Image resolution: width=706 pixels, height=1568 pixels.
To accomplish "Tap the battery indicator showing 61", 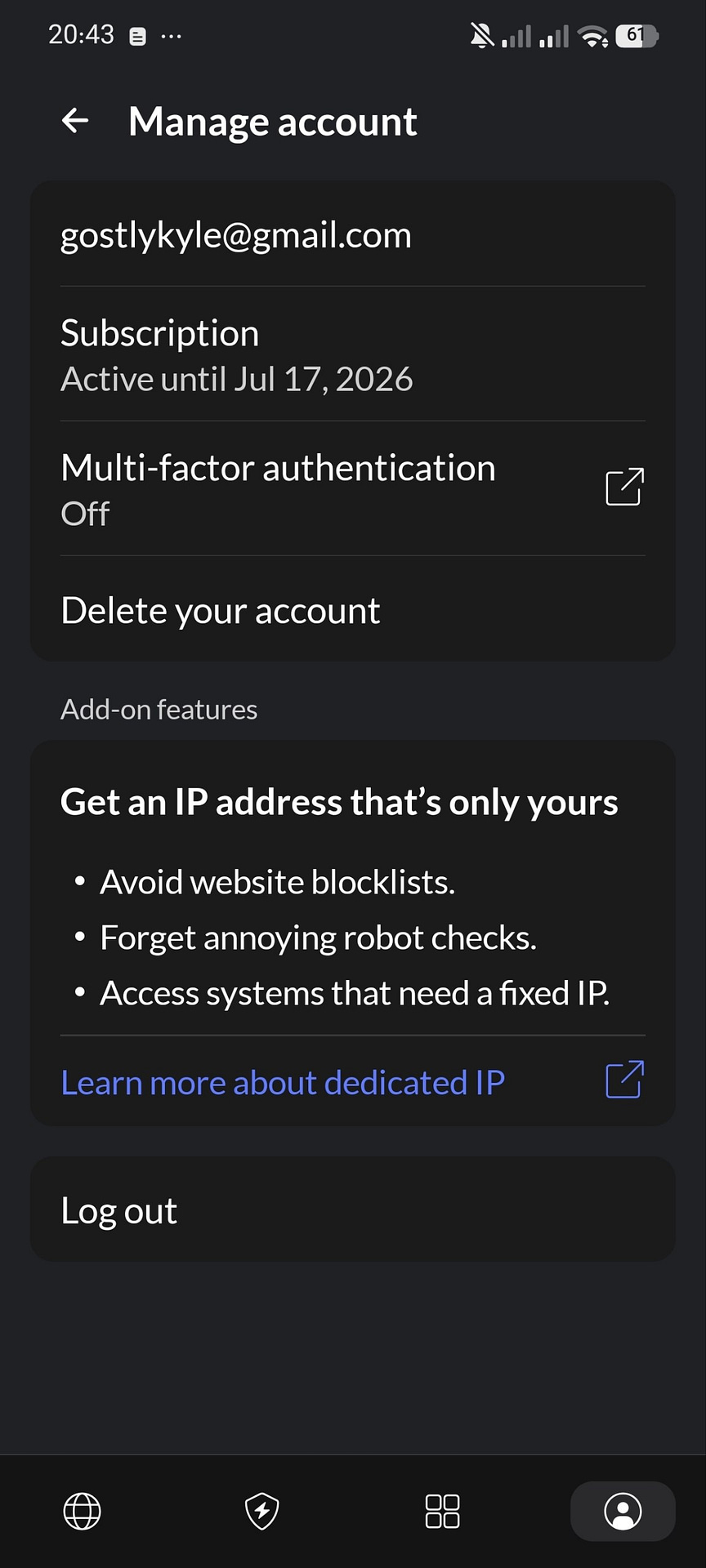I will point(637,35).
